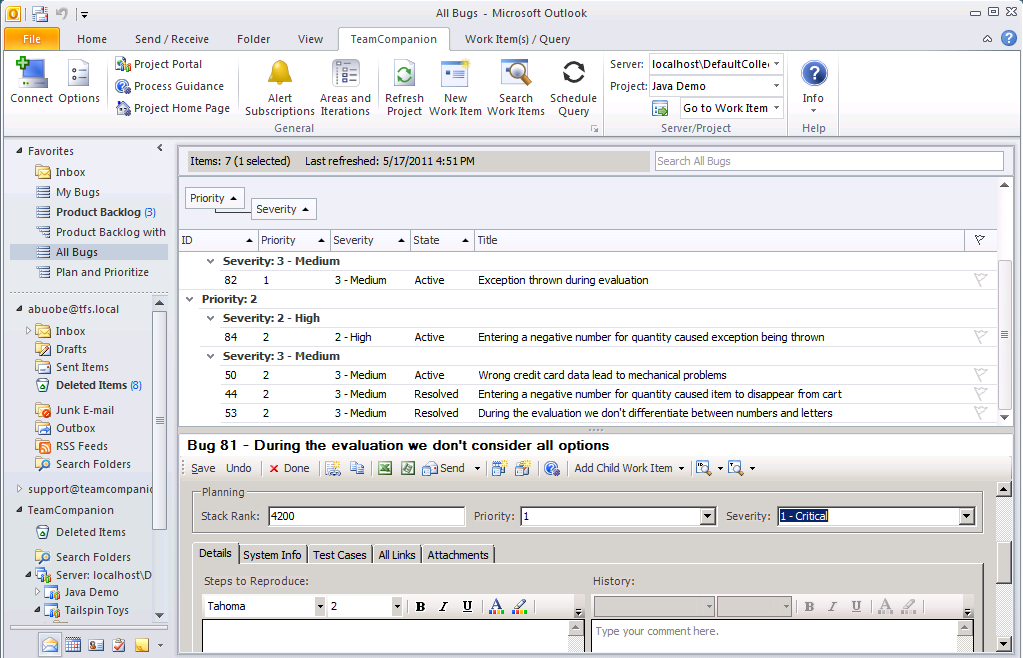1023x658 pixels.
Task: Open Process Guidance
Action: 170,86
